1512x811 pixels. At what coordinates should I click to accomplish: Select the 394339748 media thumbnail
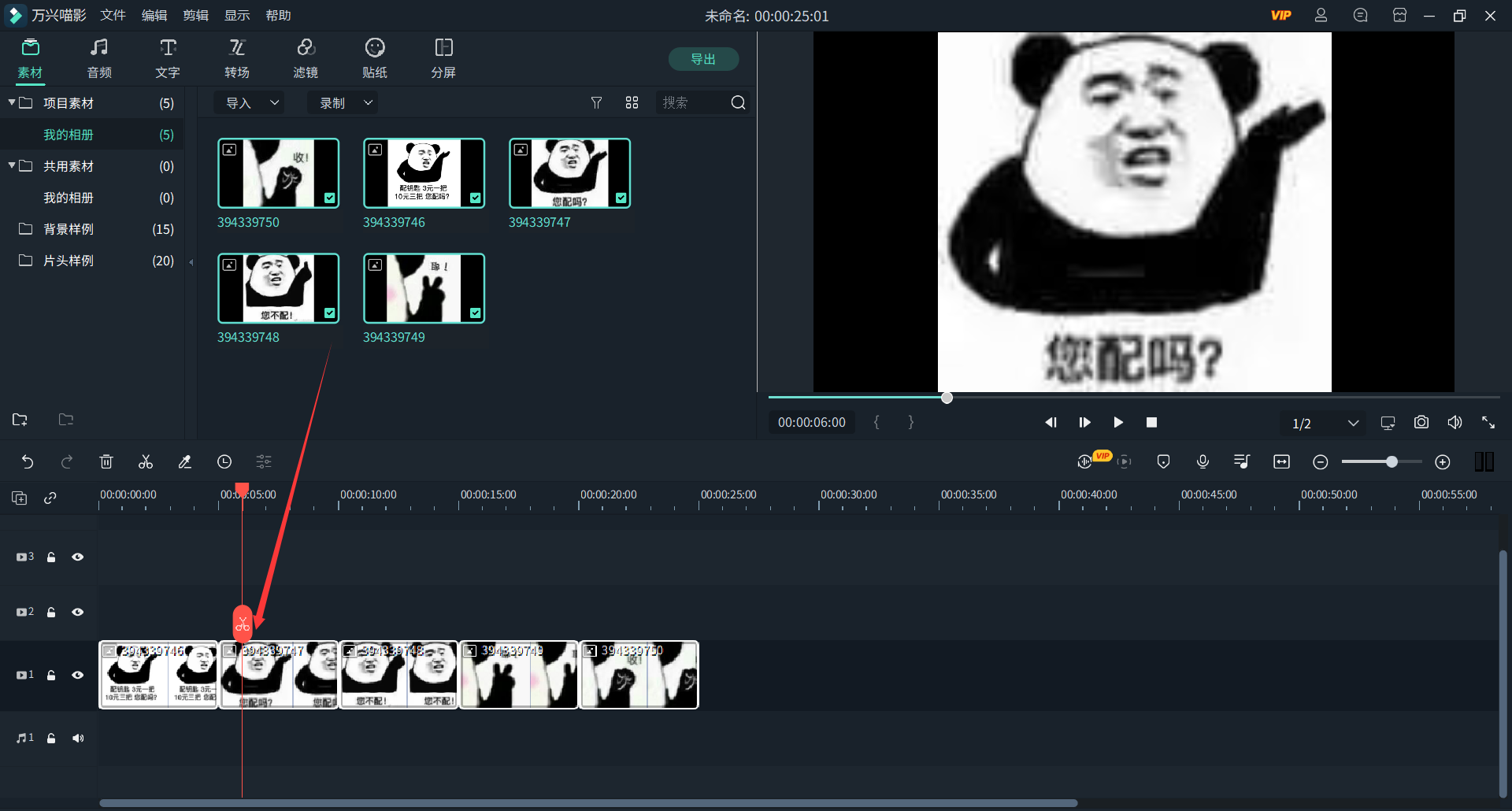pyautogui.click(x=278, y=288)
